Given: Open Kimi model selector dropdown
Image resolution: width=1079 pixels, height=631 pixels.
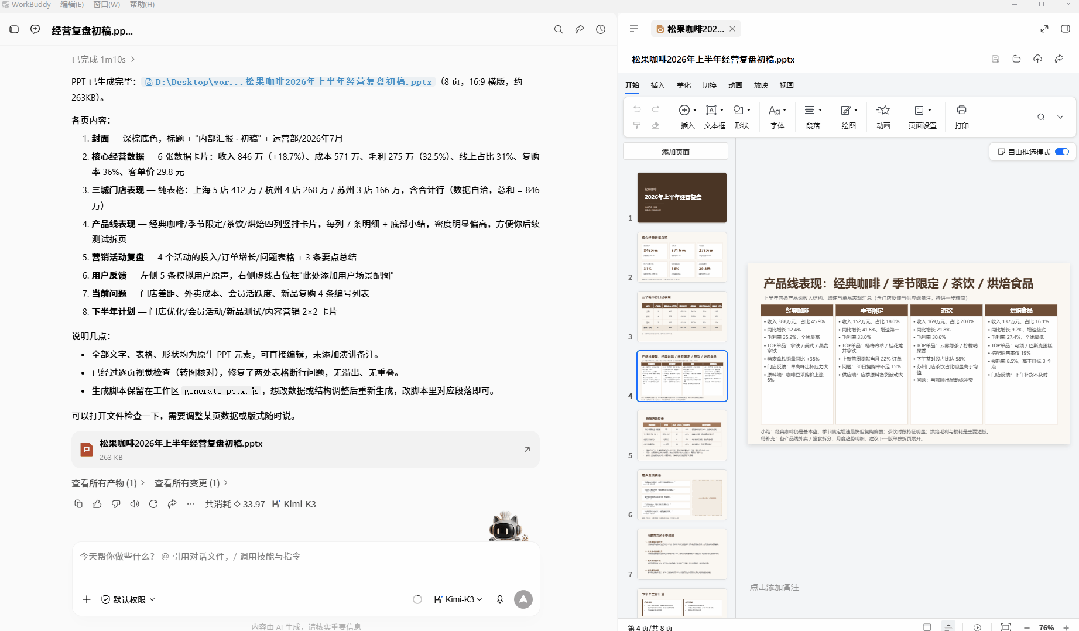Looking at the screenshot, I should point(458,599).
